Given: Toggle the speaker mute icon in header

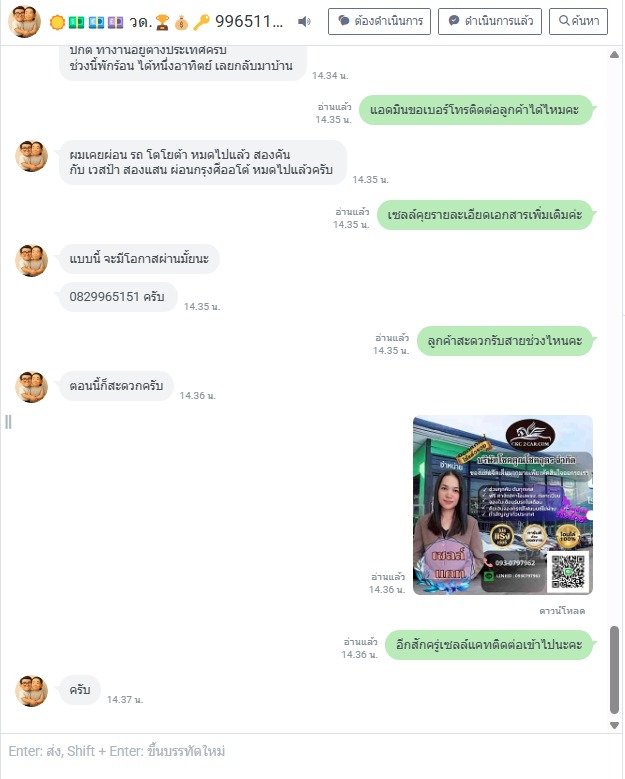Looking at the screenshot, I should tap(304, 21).
